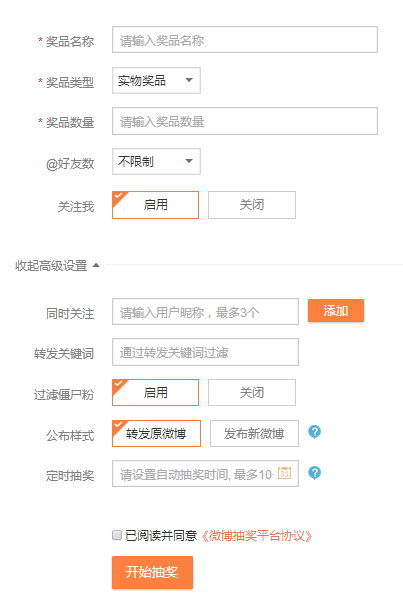
Task: Focus the 转发关键词 filter input field
Action: coord(205,352)
